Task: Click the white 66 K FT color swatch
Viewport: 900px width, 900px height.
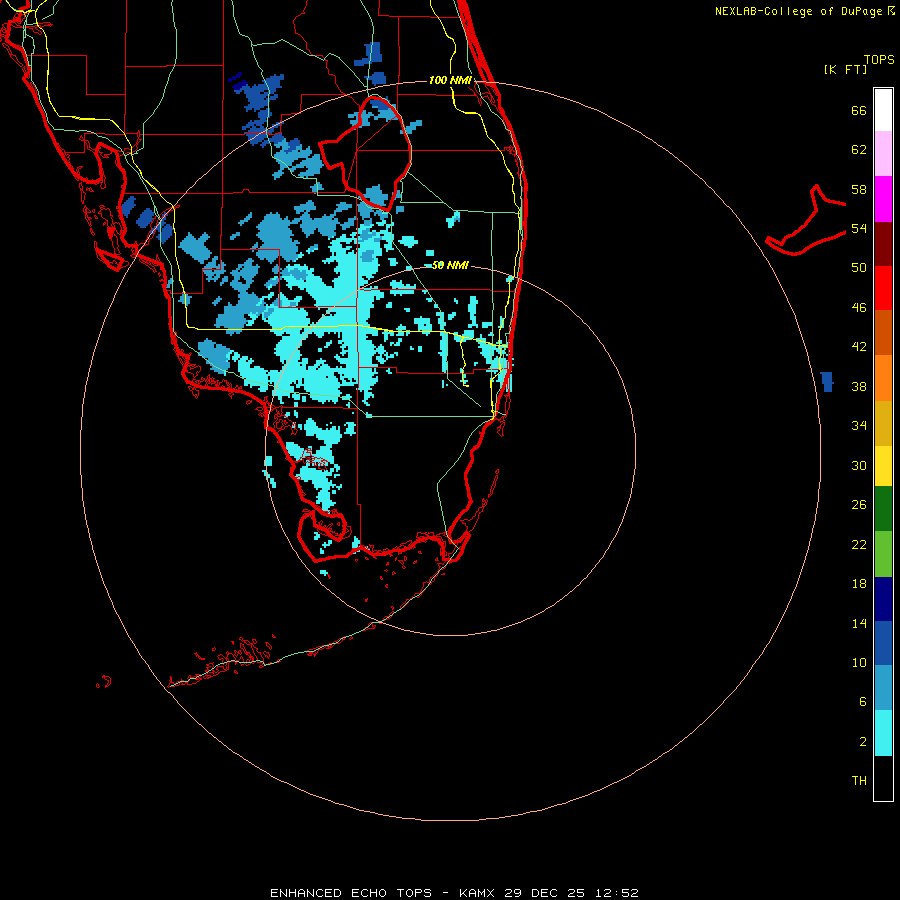Action: click(883, 110)
